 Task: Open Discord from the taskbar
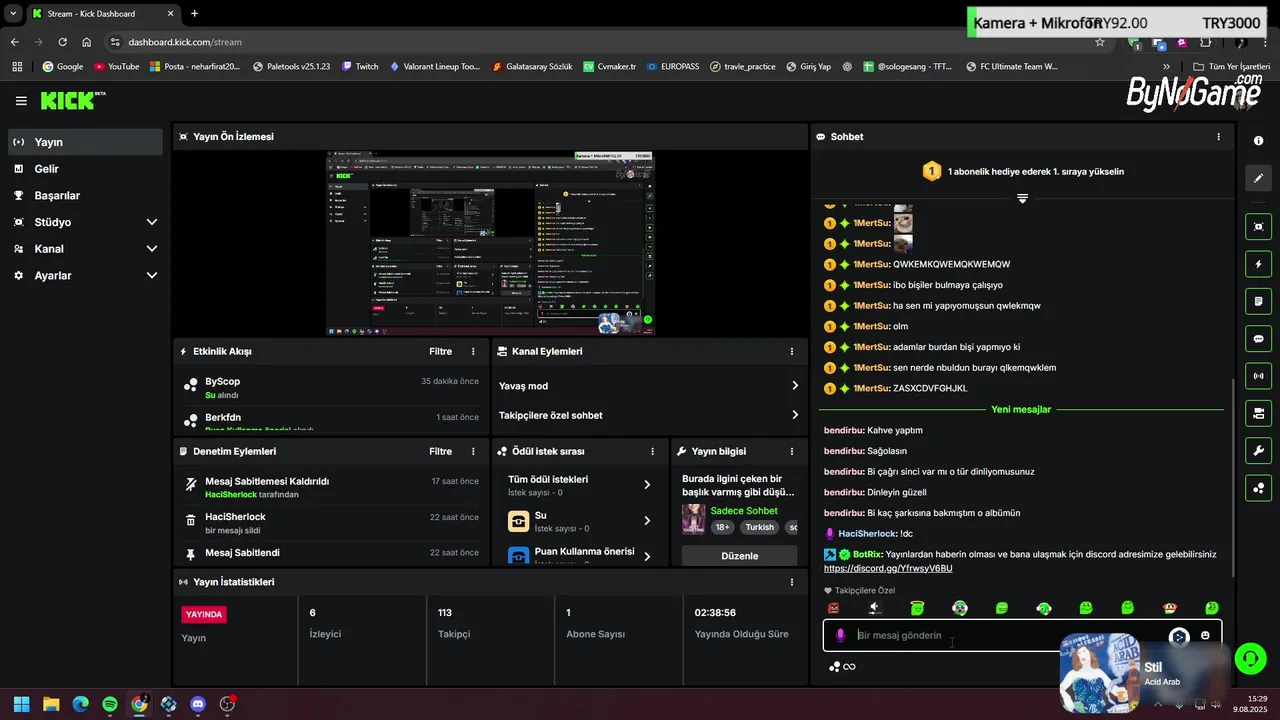point(198,704)
